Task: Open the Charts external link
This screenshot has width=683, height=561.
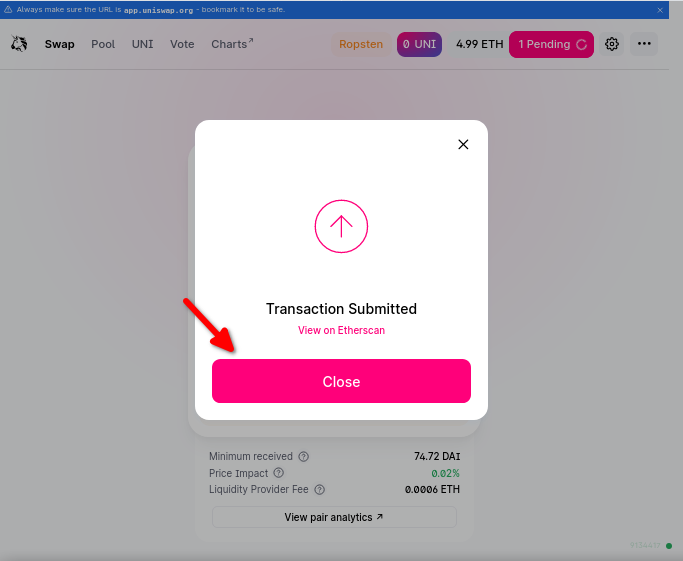Action: (x=232, y=44)
